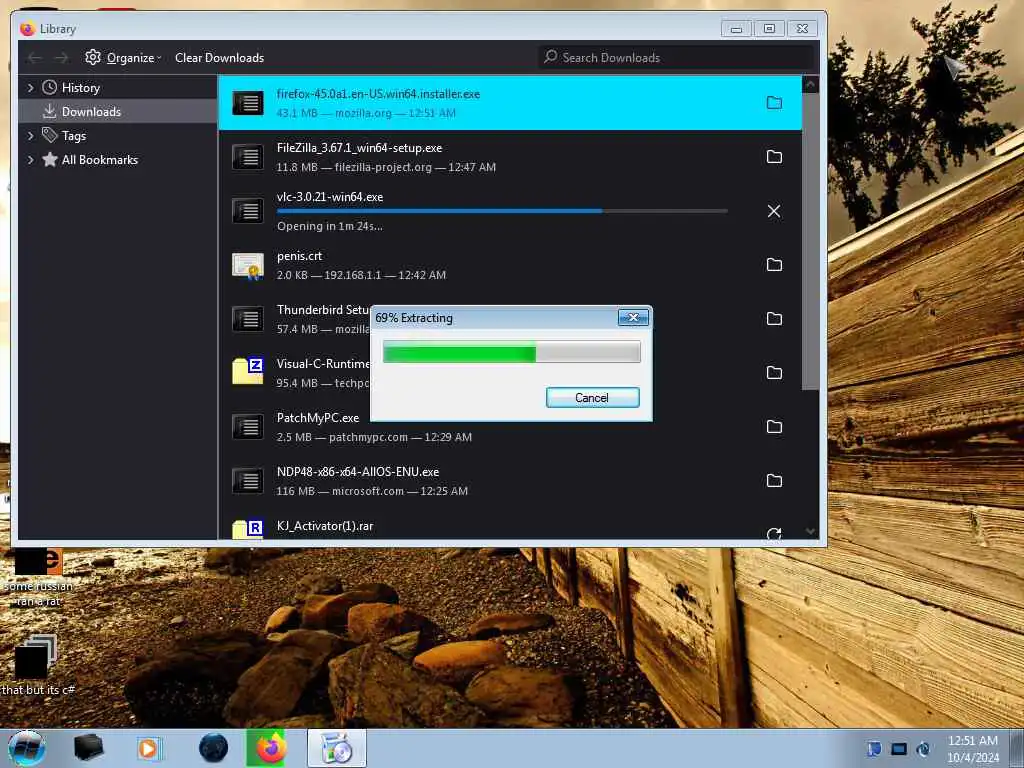
Task: Select Tags in the sidebar
Action: 73,136
